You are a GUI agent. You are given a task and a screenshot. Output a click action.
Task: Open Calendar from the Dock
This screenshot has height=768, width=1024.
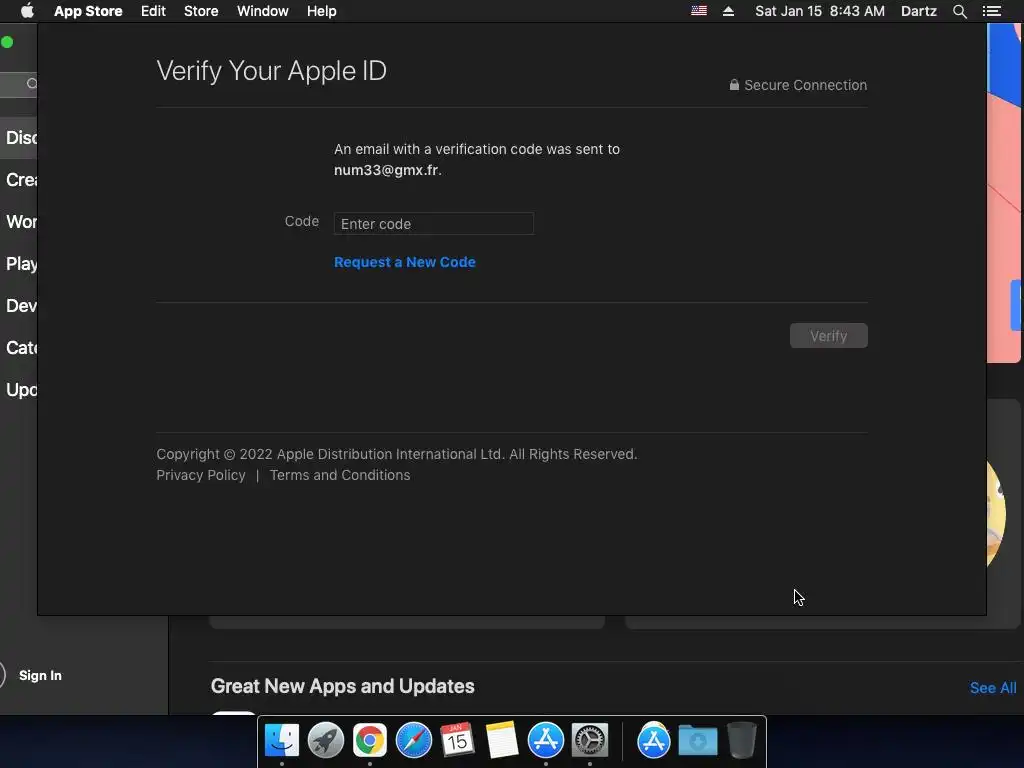(457, 741)
